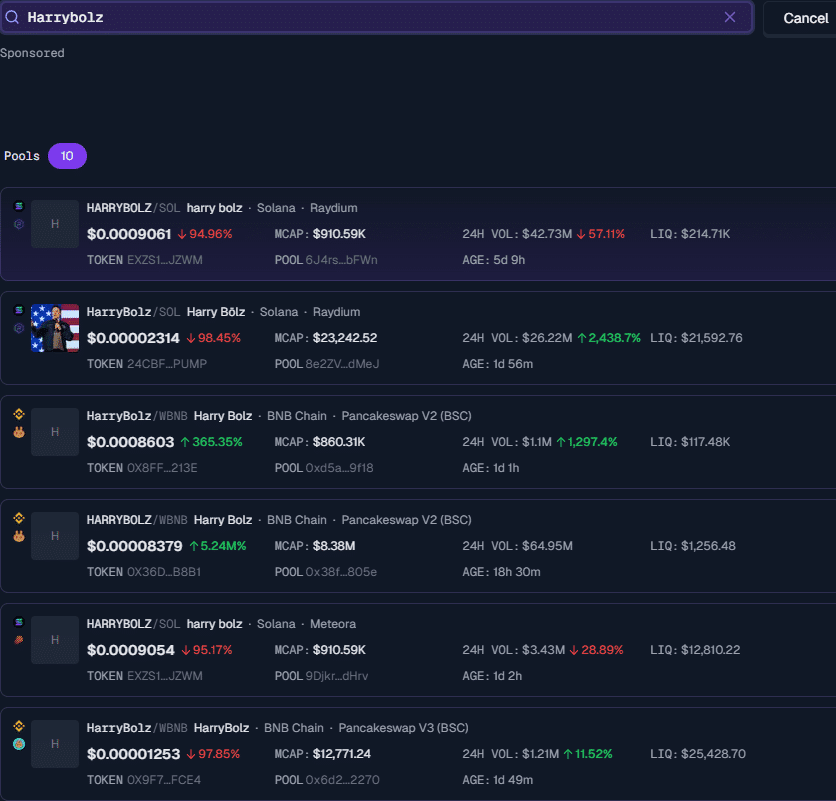Click the placeholder H thumbnail on the Pancakeswap V2 pool
836x801 pixels.
(x=55, y=431)
